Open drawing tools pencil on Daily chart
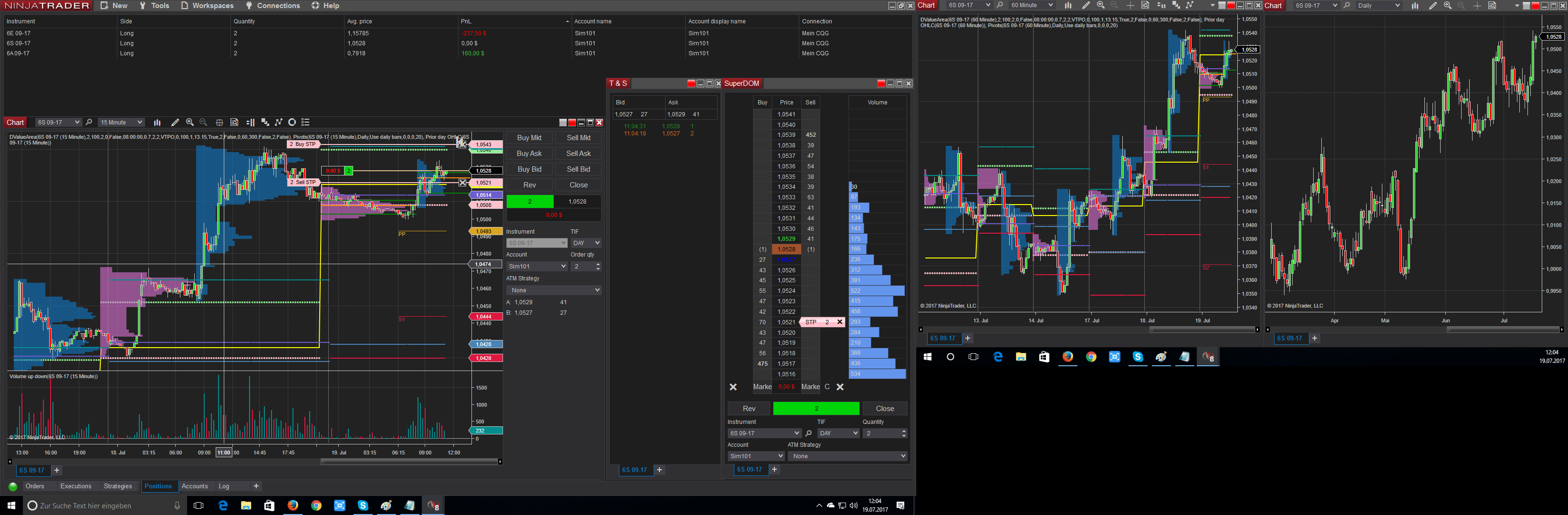1568x515 pixels. 1433,5
